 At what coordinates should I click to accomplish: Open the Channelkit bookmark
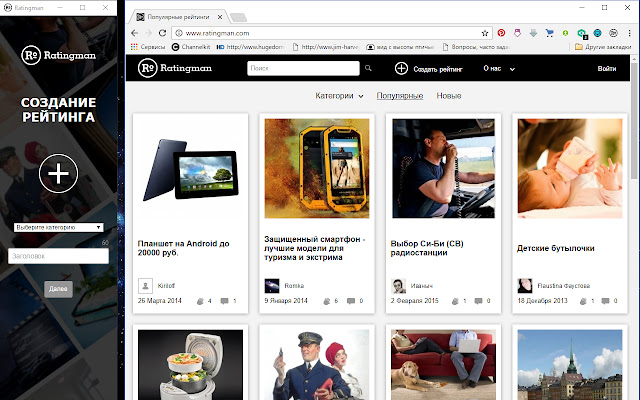coord(191,47)
